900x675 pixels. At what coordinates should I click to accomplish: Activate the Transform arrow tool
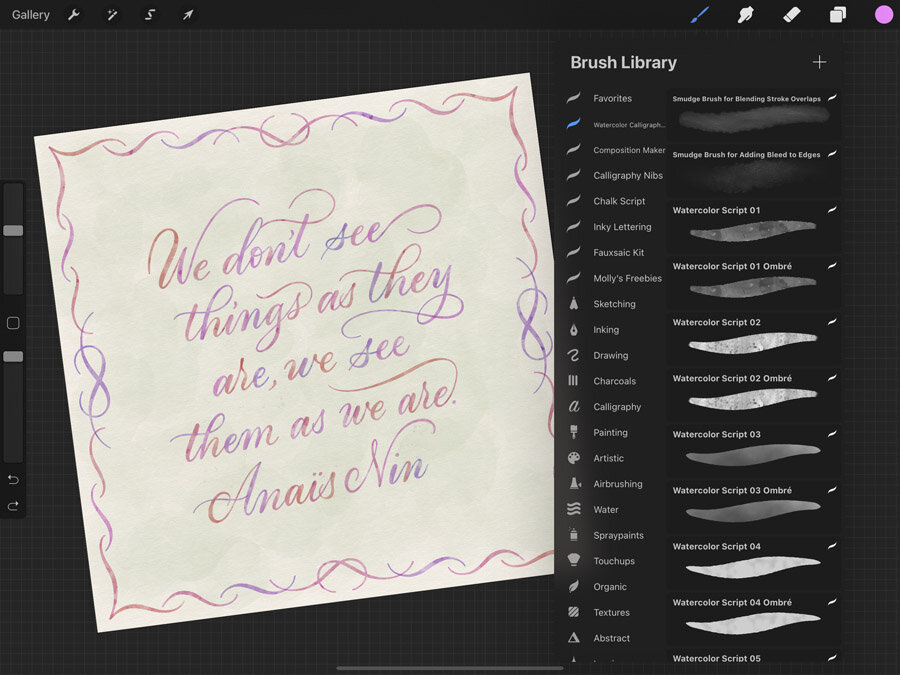[x=188, y=15]
